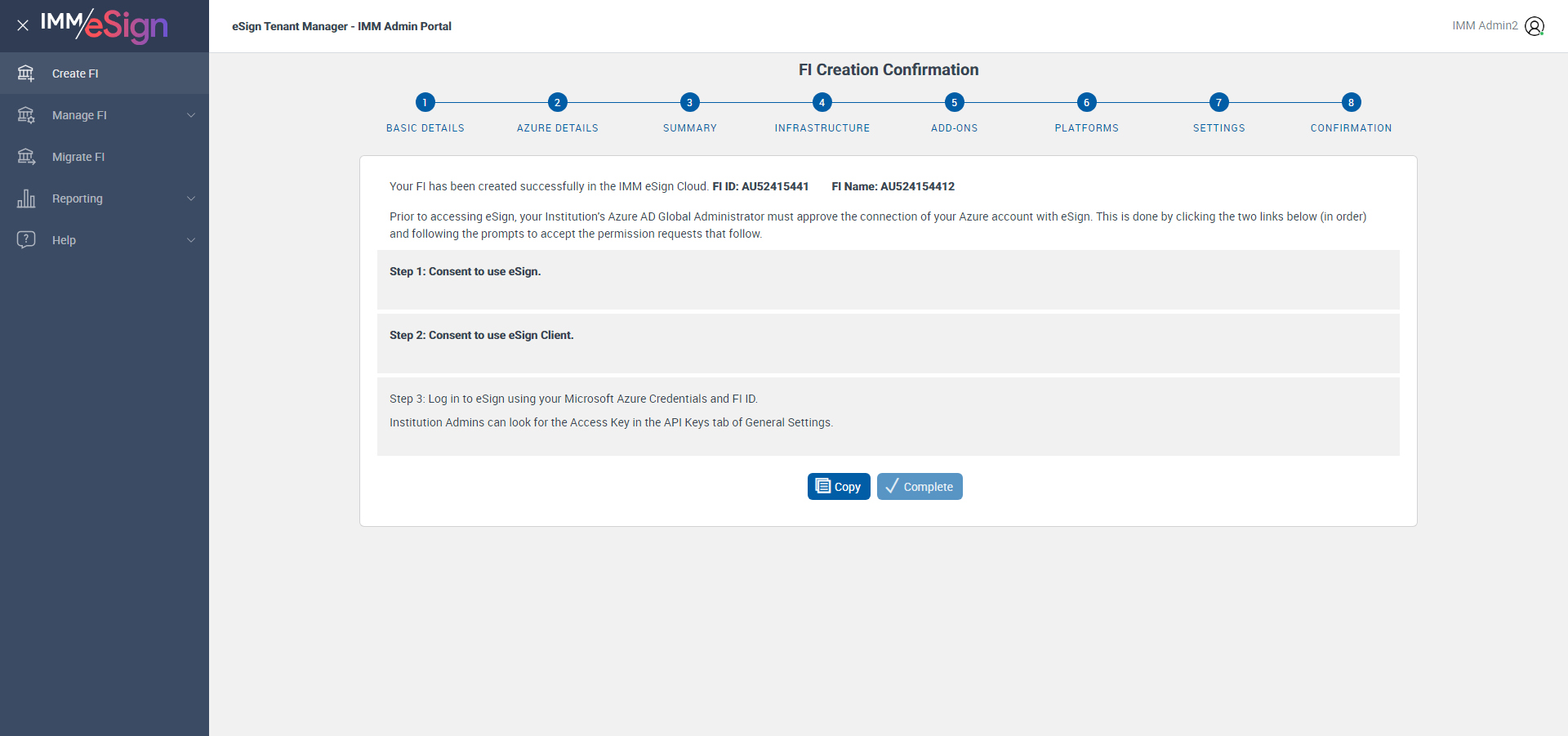The height and width of the screenshot is (736, 1568).
Task: Go to the Infrastructure step label
Action: [822, 128]
